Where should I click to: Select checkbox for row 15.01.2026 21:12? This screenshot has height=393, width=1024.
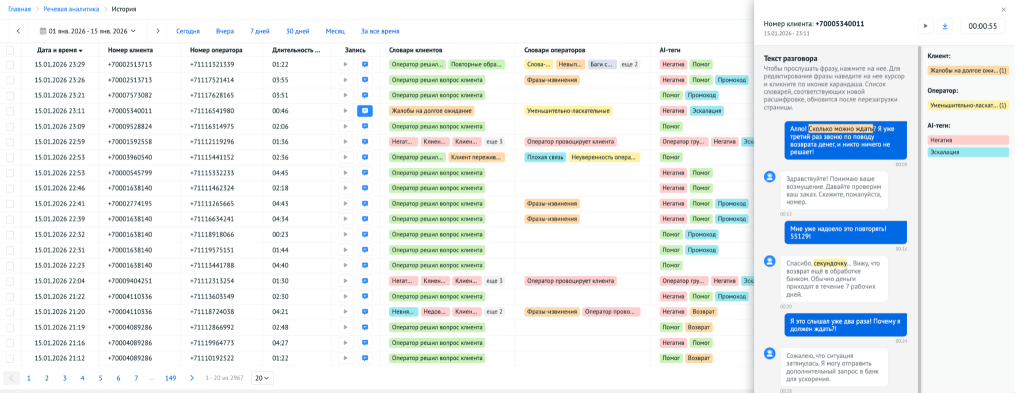point(10,358)
